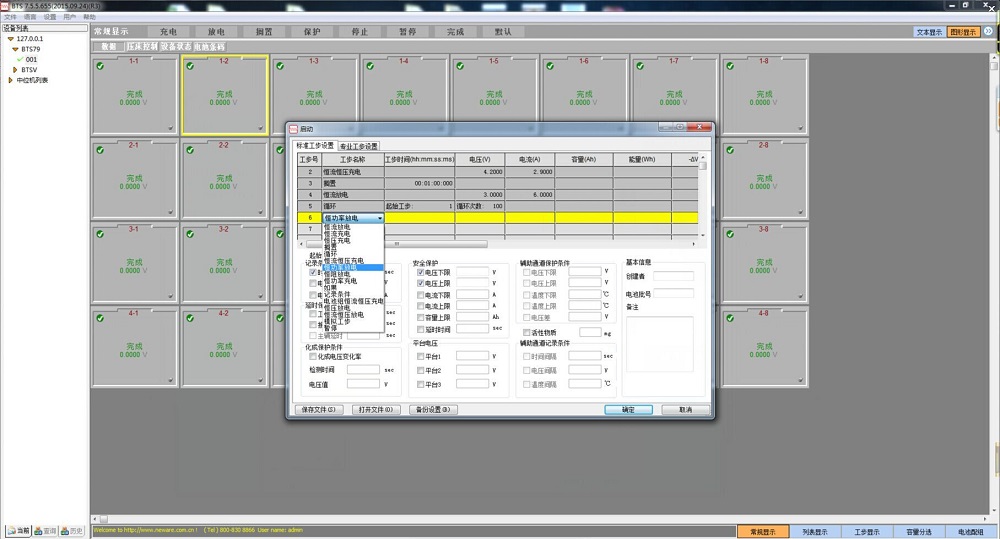This screenshot has width=1000, height=539.
Task: Click the 创建者 input field
Action: (673, 276)
